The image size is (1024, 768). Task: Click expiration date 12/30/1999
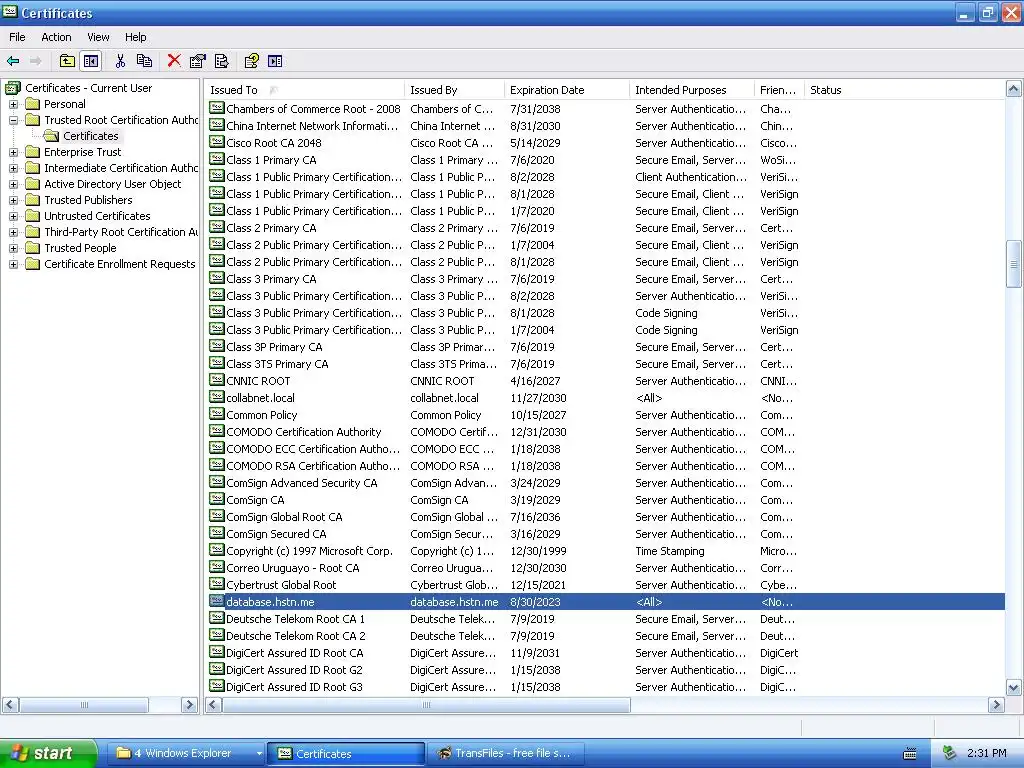coord(538,551)
